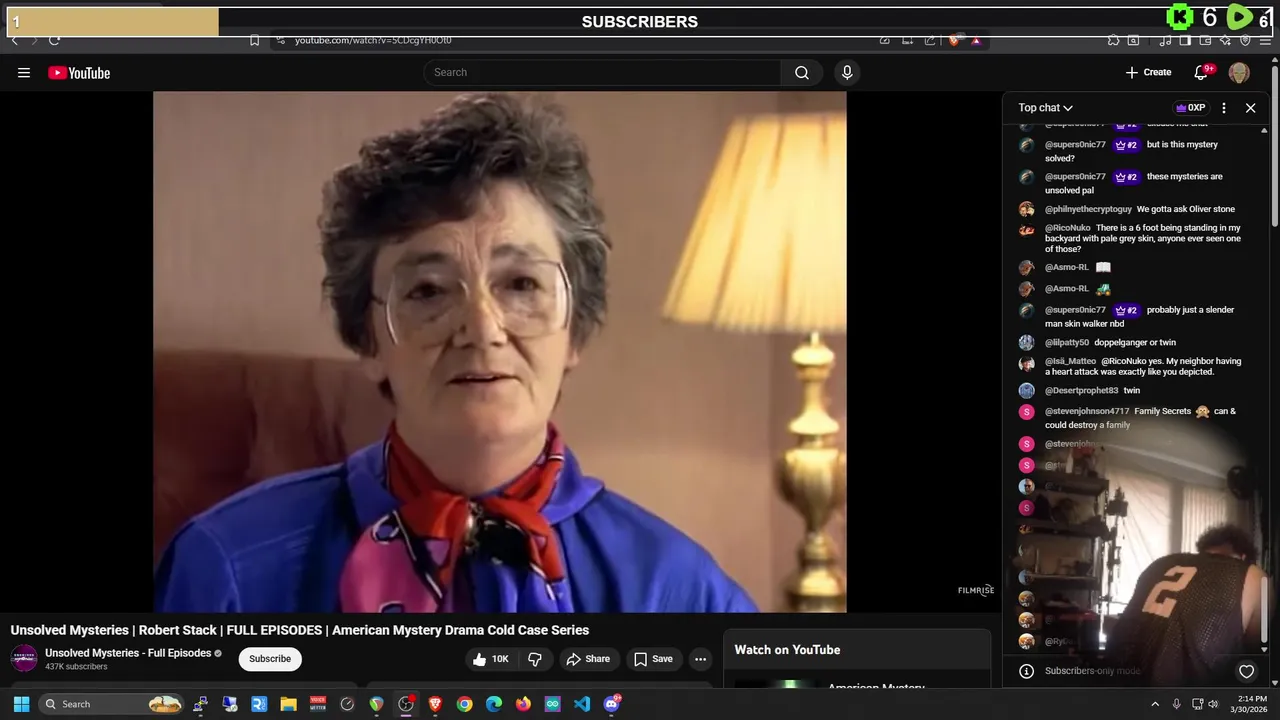
Task: Share the video
Action: tap(588, 659)
